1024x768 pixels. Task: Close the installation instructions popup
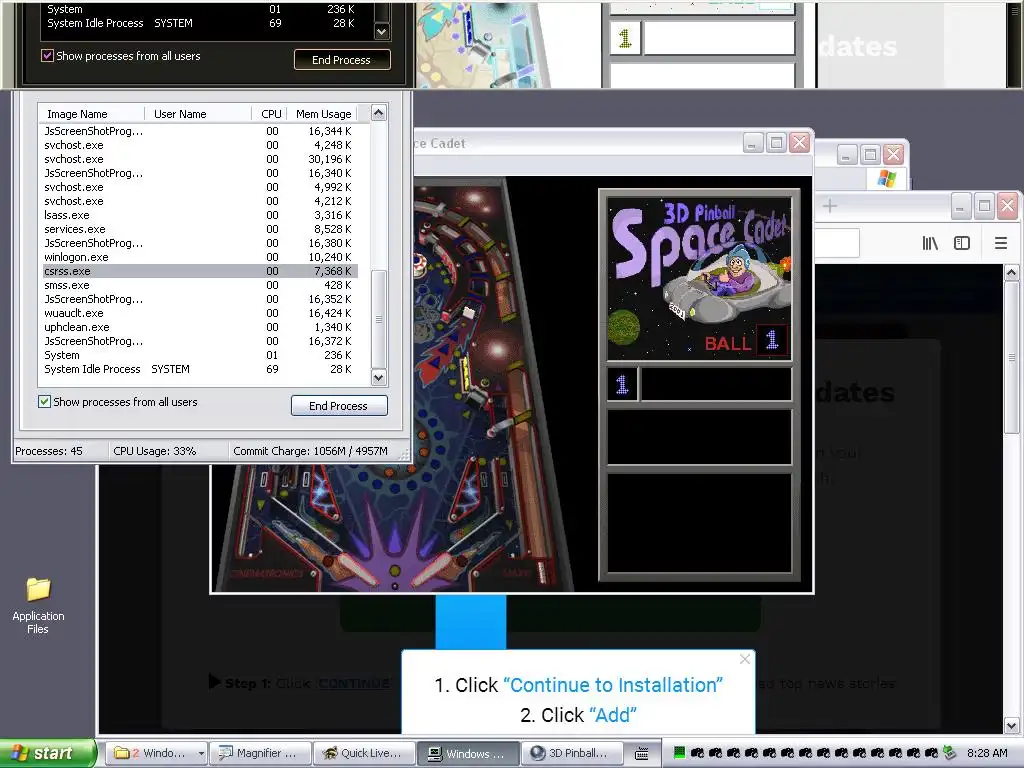click(x=744, y=660)
